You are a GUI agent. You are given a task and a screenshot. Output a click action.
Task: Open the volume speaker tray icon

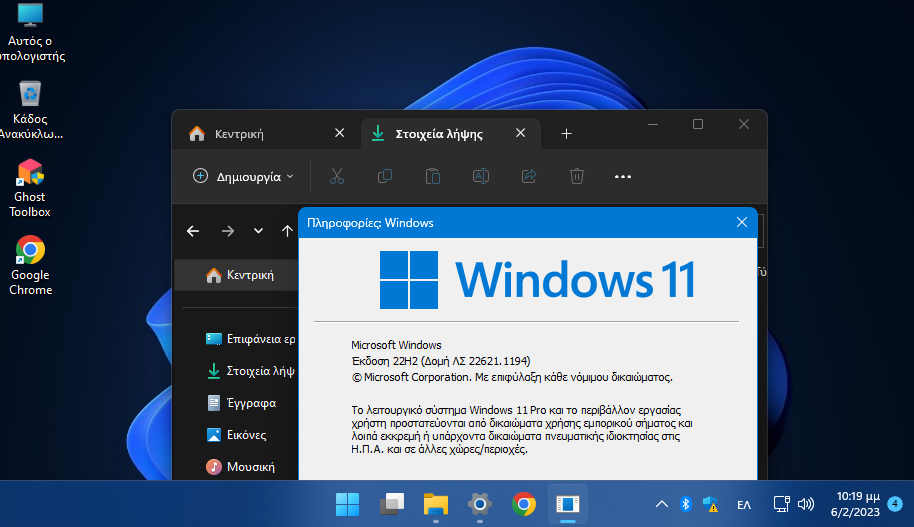[806, 504]
